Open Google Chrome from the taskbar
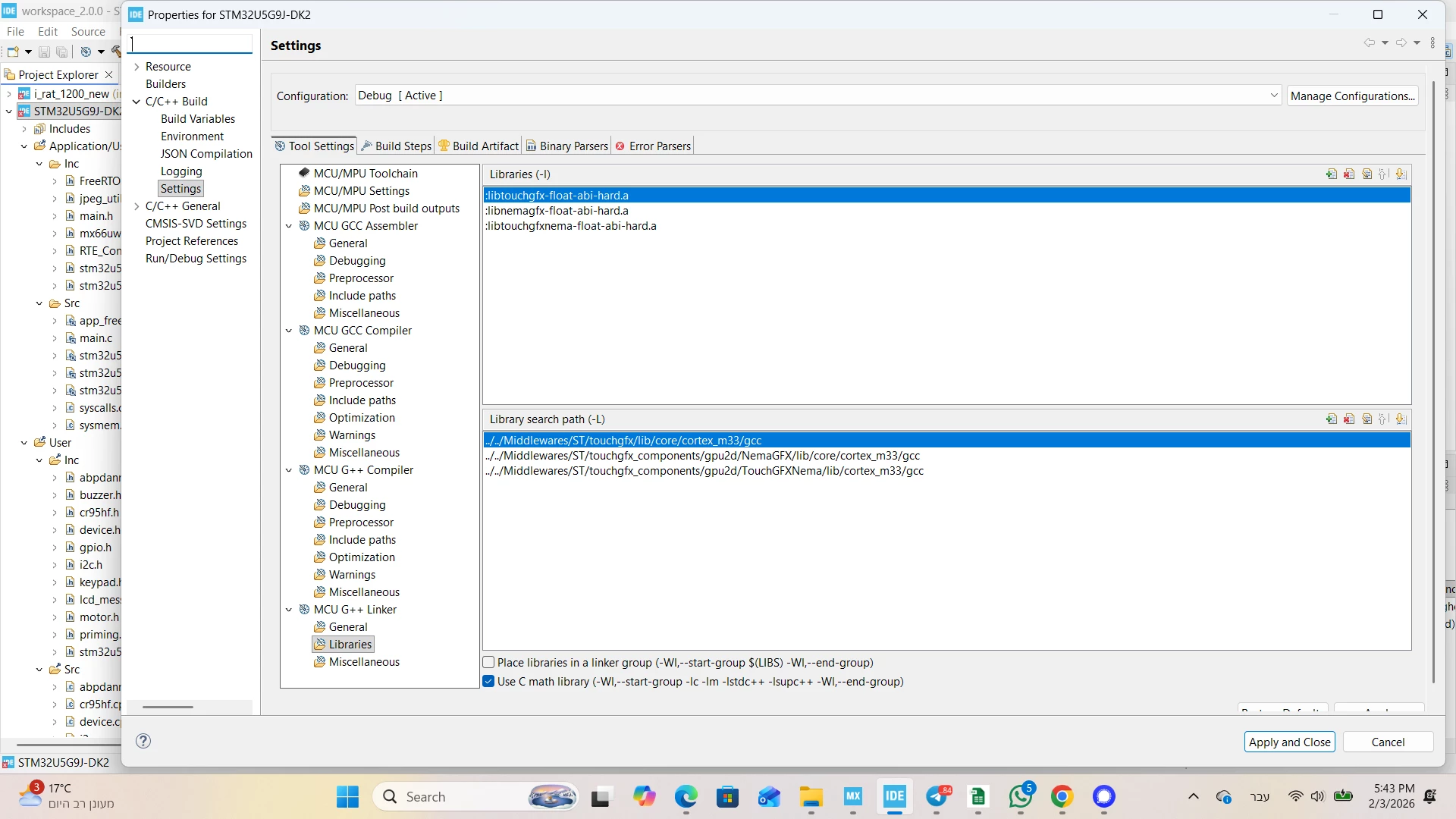Image resolution: width=1456 pixels, height=819 pixels. (x=1062, y=796)
